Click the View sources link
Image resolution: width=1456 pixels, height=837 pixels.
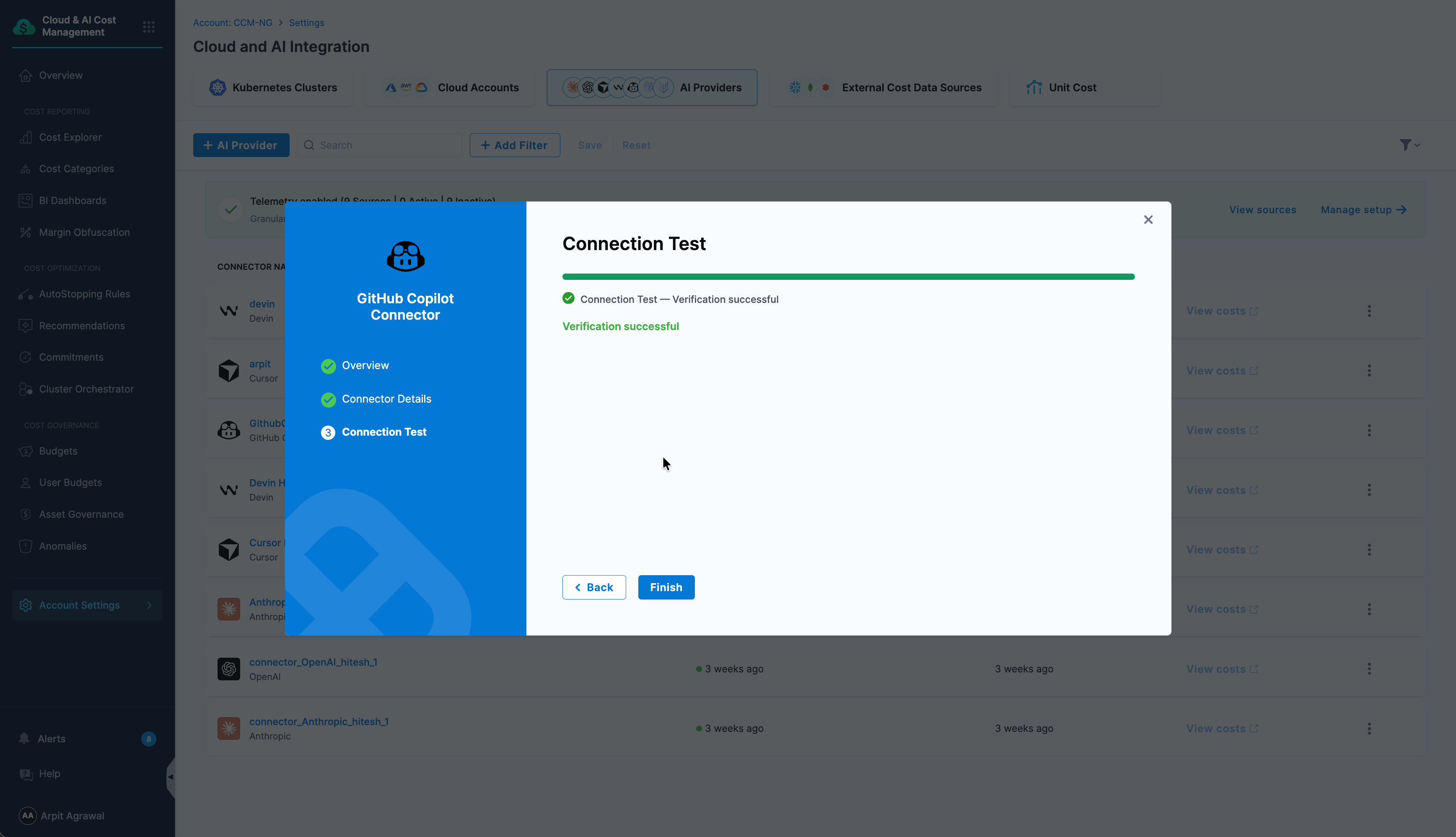point(1263,210)
